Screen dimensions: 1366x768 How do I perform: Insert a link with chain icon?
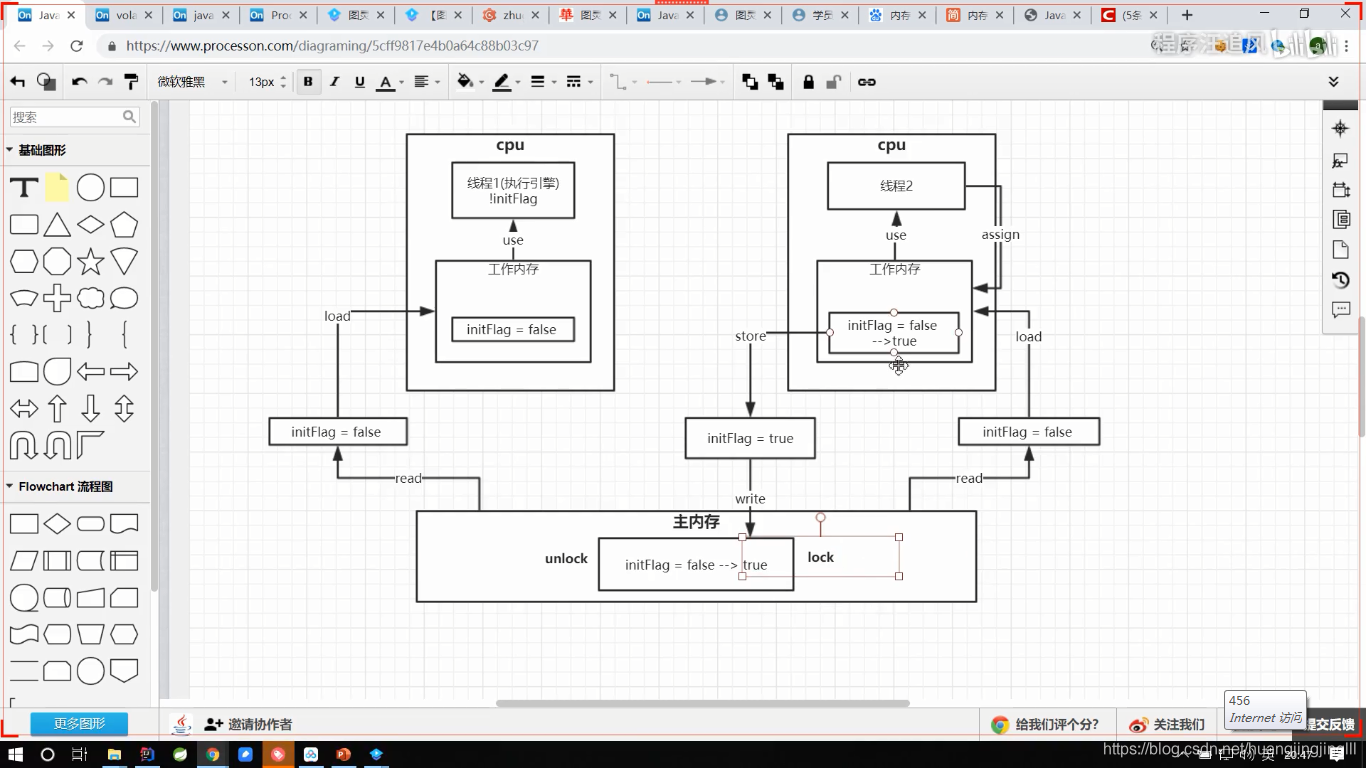(867, 82)
